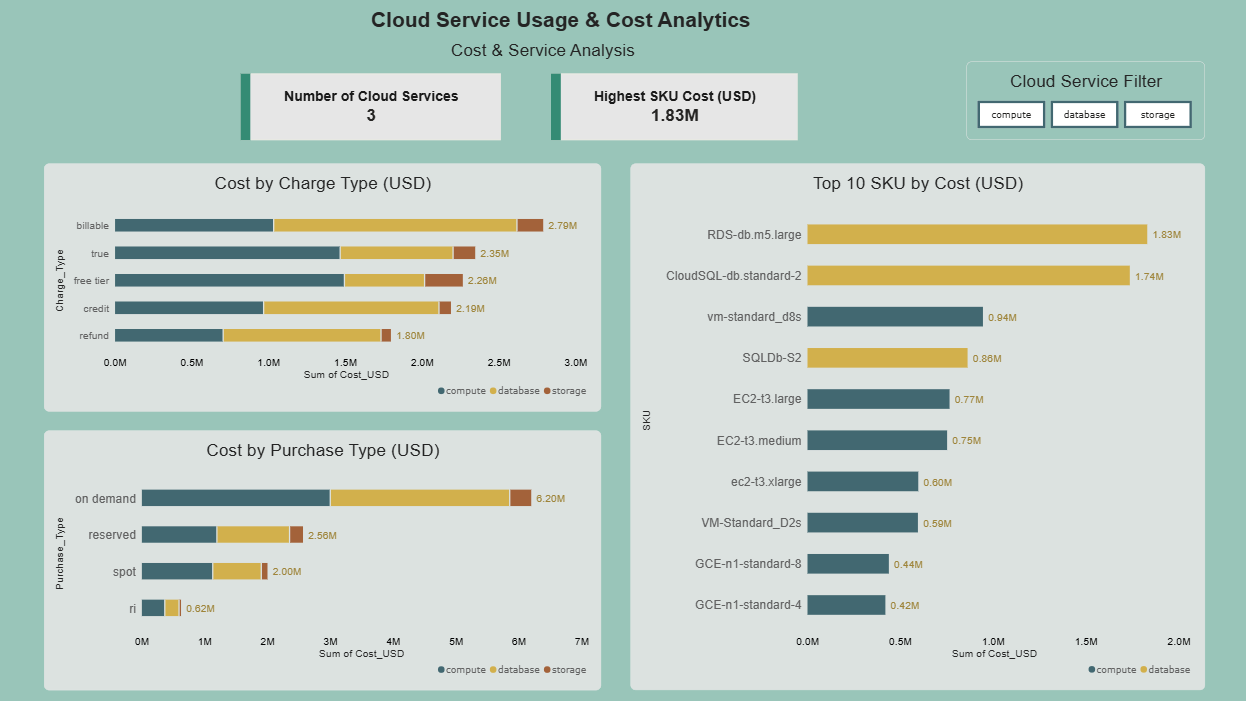Image resolution: width=1246 pixels, height=701 pixels.
Task: Click database segment of credit bar
Action: tap(351, 308)
